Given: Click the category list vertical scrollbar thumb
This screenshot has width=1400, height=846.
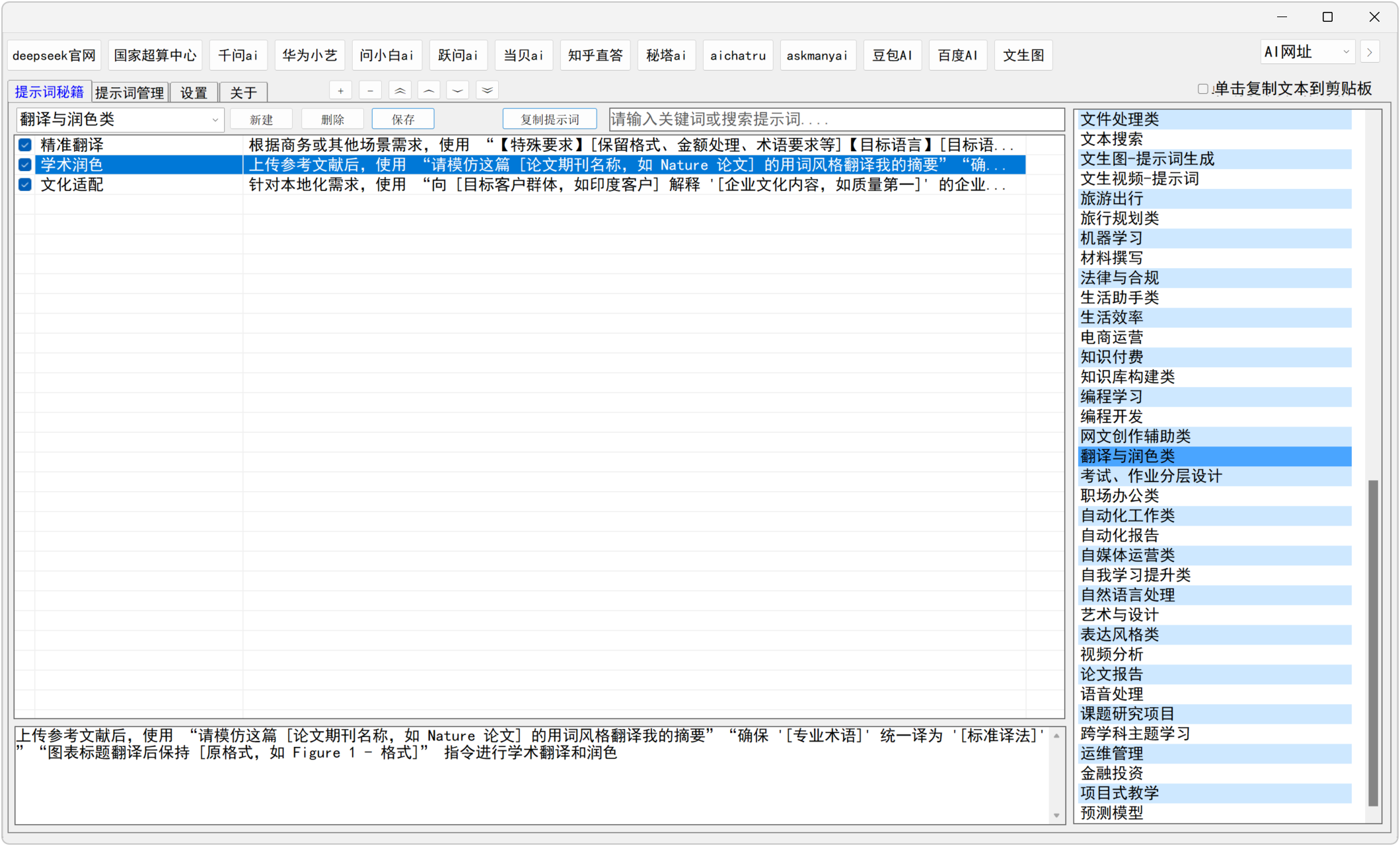Looking at the screenshot, I should [x=1373, y=643].
